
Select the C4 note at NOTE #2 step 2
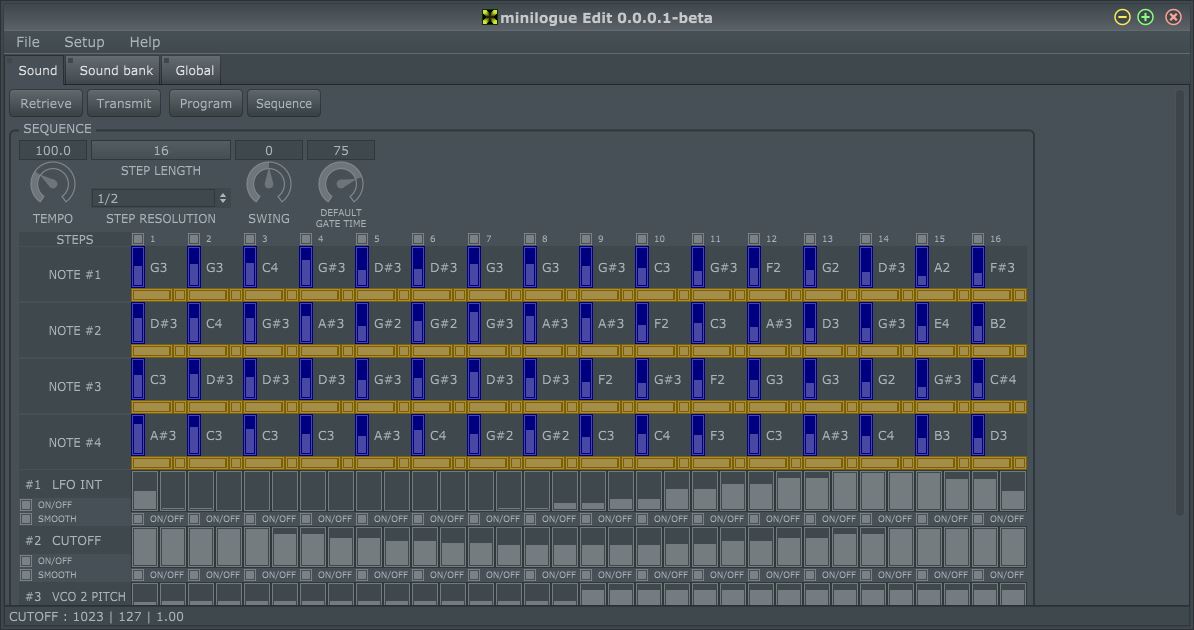point(214,324)
